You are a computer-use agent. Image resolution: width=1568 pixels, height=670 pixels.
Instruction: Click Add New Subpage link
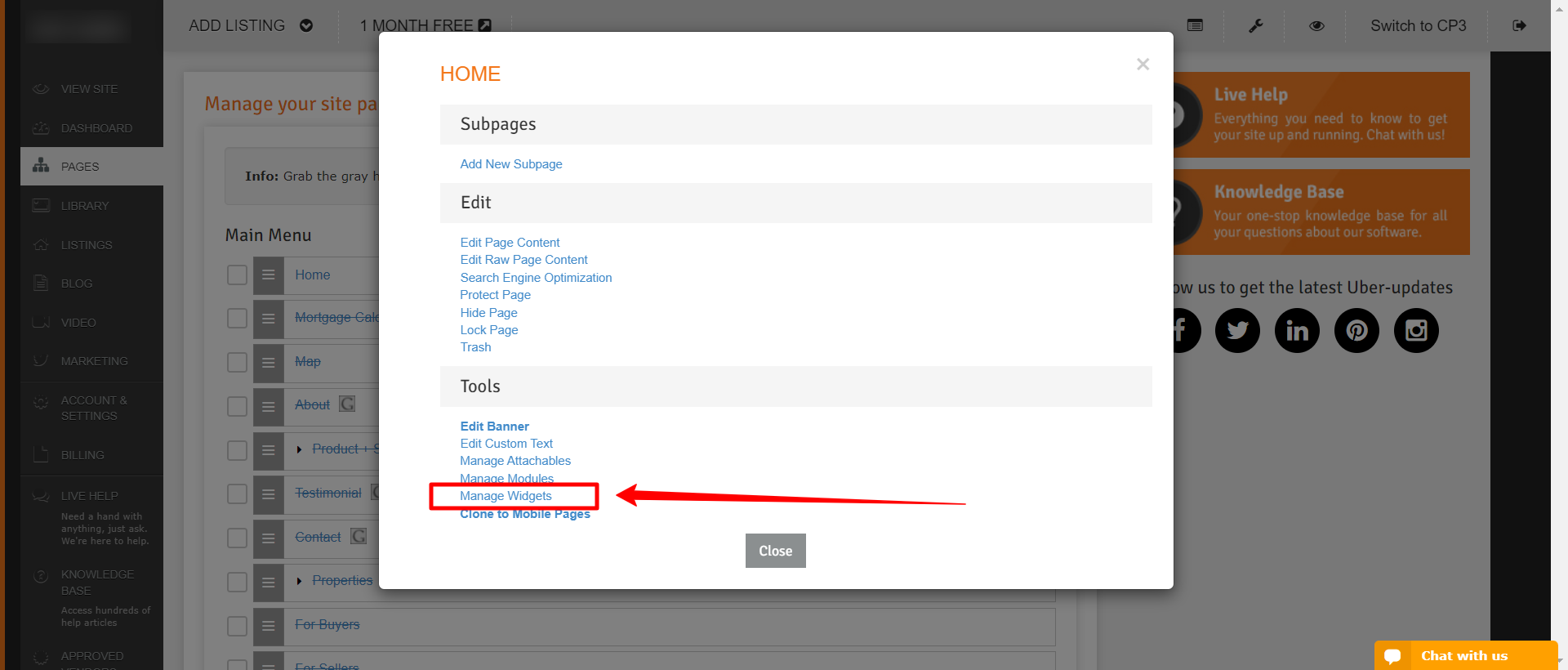pos(511,164)
